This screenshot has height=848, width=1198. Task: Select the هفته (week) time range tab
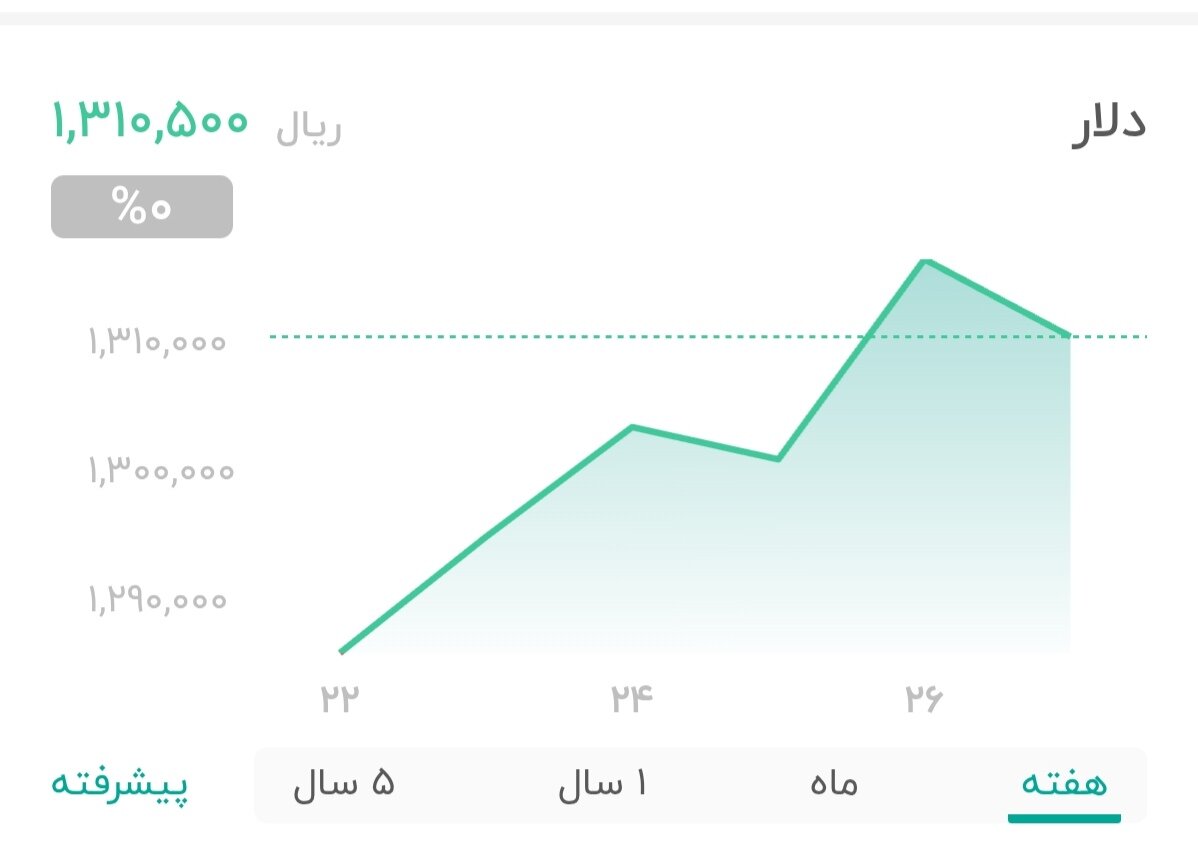1063,784
